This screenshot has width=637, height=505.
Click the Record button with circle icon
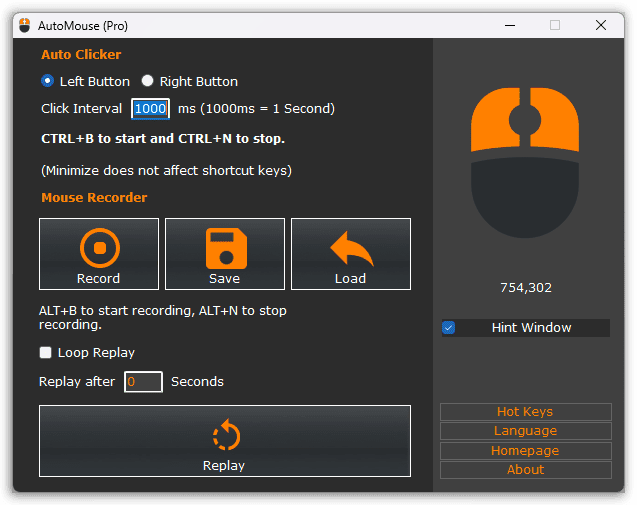point(99,254)
